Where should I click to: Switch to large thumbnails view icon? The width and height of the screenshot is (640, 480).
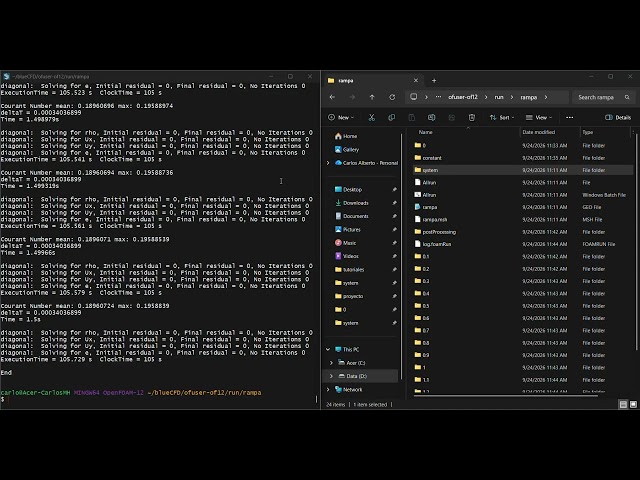point(633,404)
